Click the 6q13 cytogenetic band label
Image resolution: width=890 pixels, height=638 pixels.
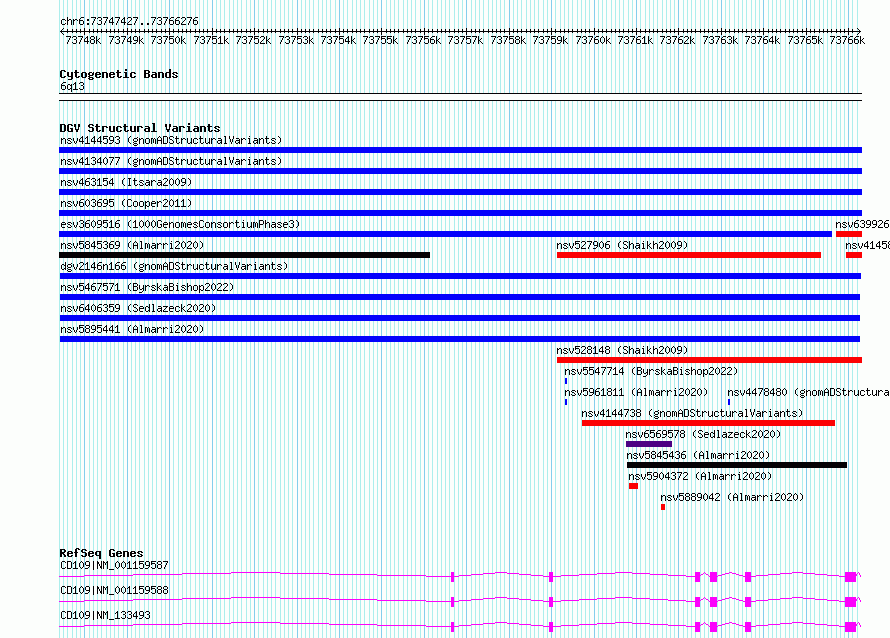tap(72, 86)
